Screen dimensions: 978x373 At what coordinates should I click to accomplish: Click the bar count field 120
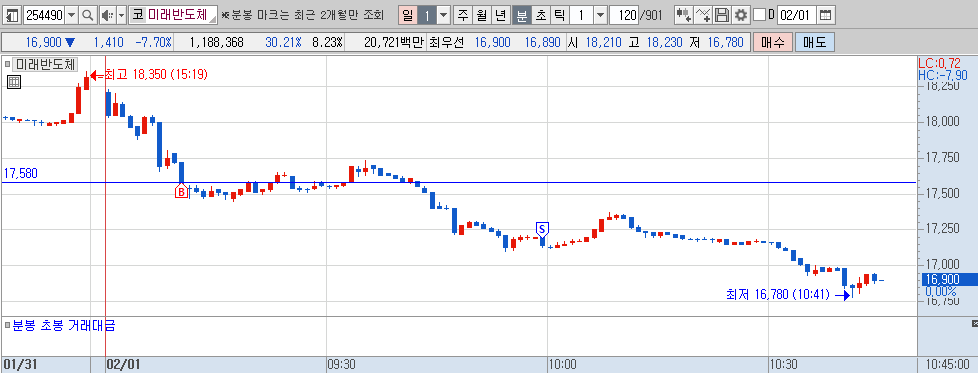[624, 14]
